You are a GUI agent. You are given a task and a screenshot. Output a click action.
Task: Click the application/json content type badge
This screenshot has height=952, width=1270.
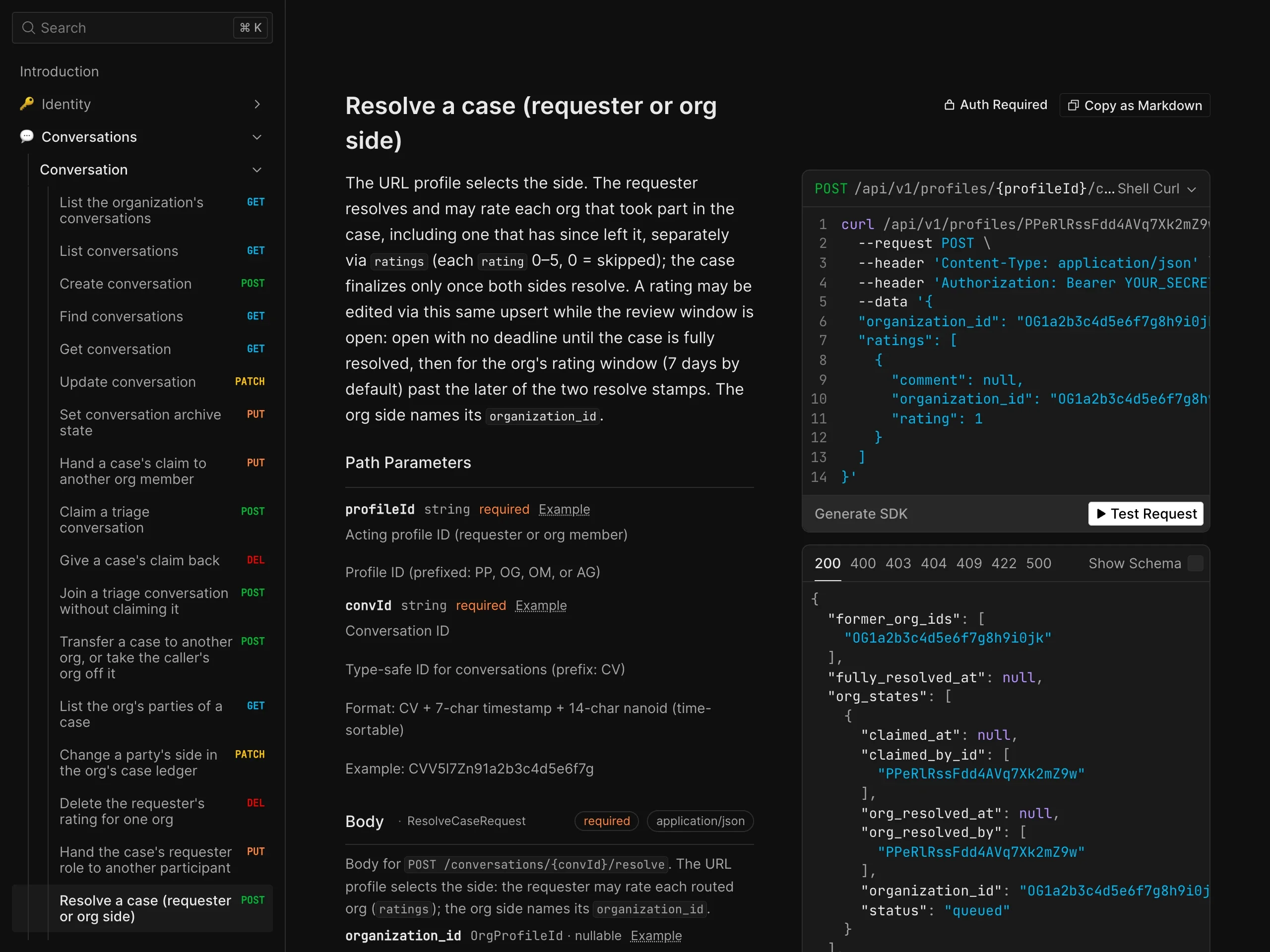click(x=700, y=821)
